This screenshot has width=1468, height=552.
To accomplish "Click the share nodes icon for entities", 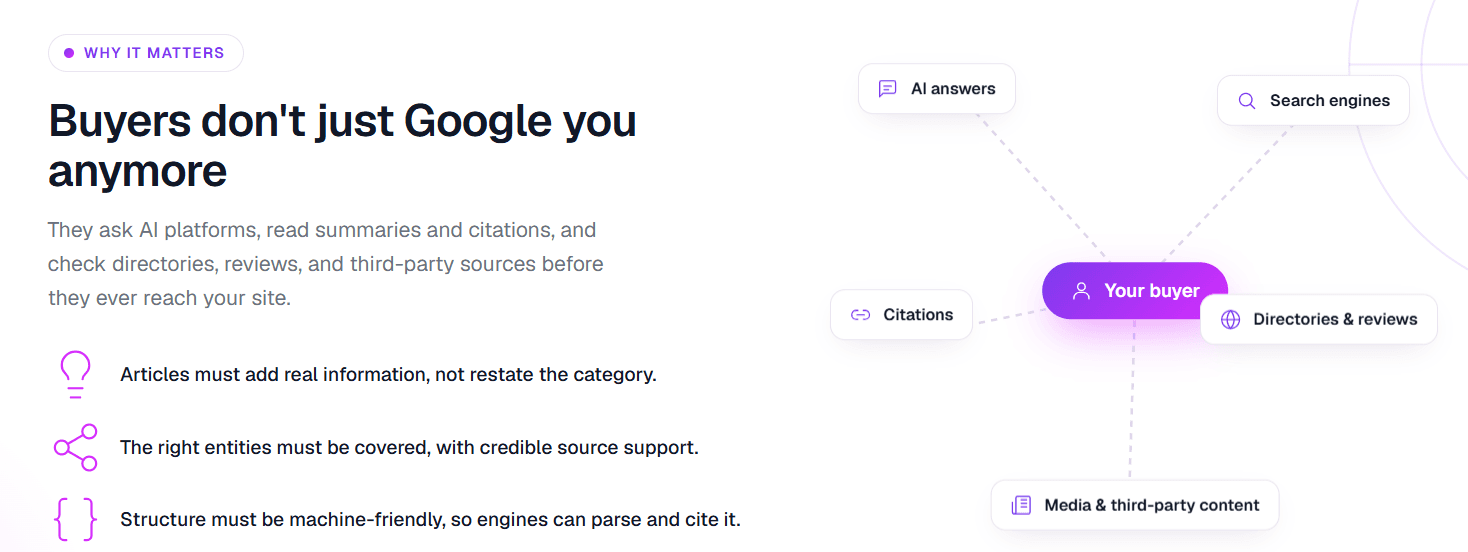I will coord(76,447).
